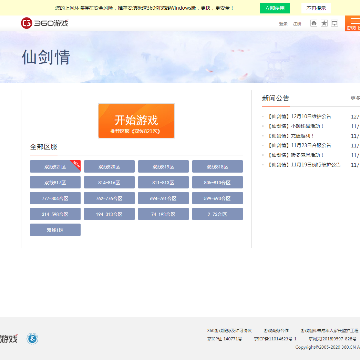Select the 314-593合区 server button
The width and height of the screenshot is (360, 360).
55,214
